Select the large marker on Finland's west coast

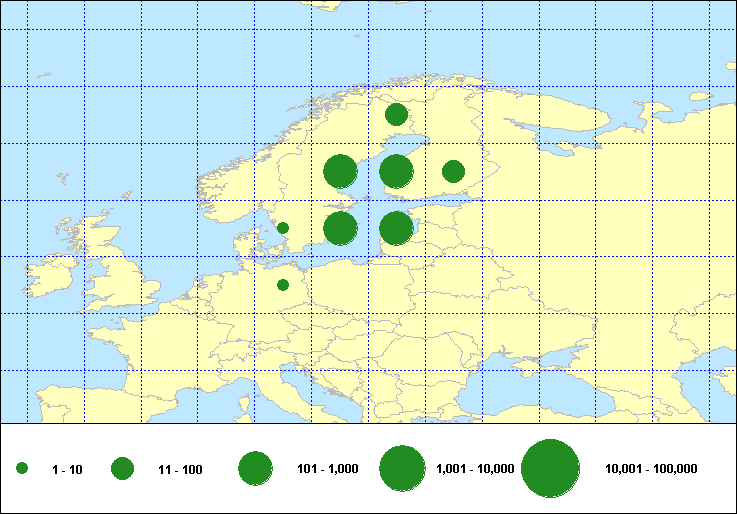(397, 172)
